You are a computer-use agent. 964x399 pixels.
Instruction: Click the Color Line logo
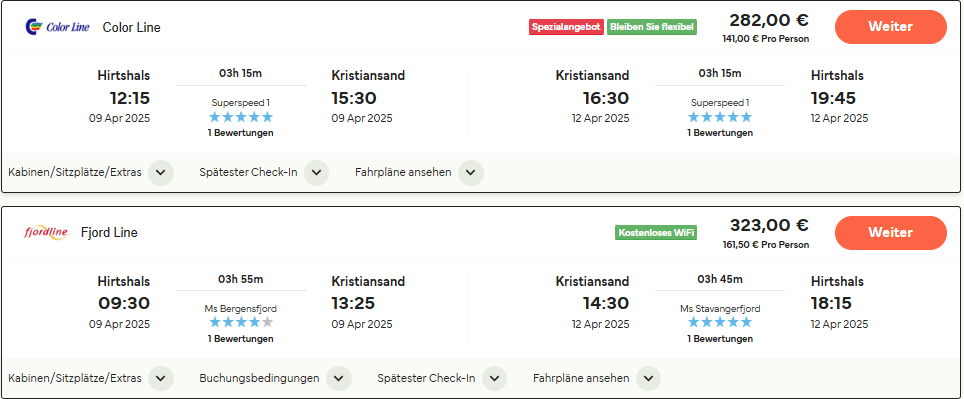(58, 27)
